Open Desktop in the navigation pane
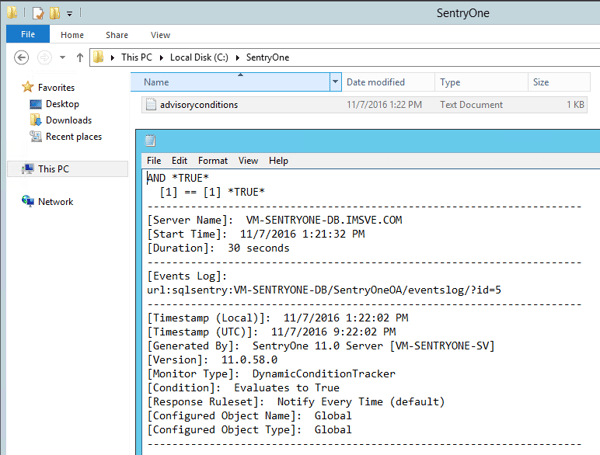600x455 pixels. (62, 104)
